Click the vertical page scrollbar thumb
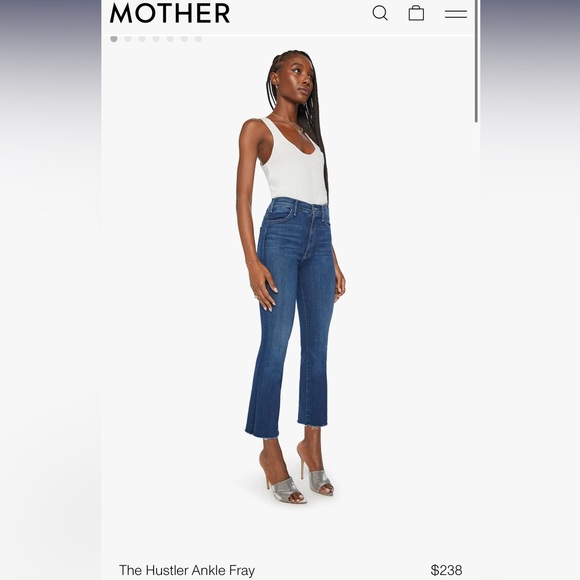Screen dimensions: 580x580 click(x=476, y=61)
